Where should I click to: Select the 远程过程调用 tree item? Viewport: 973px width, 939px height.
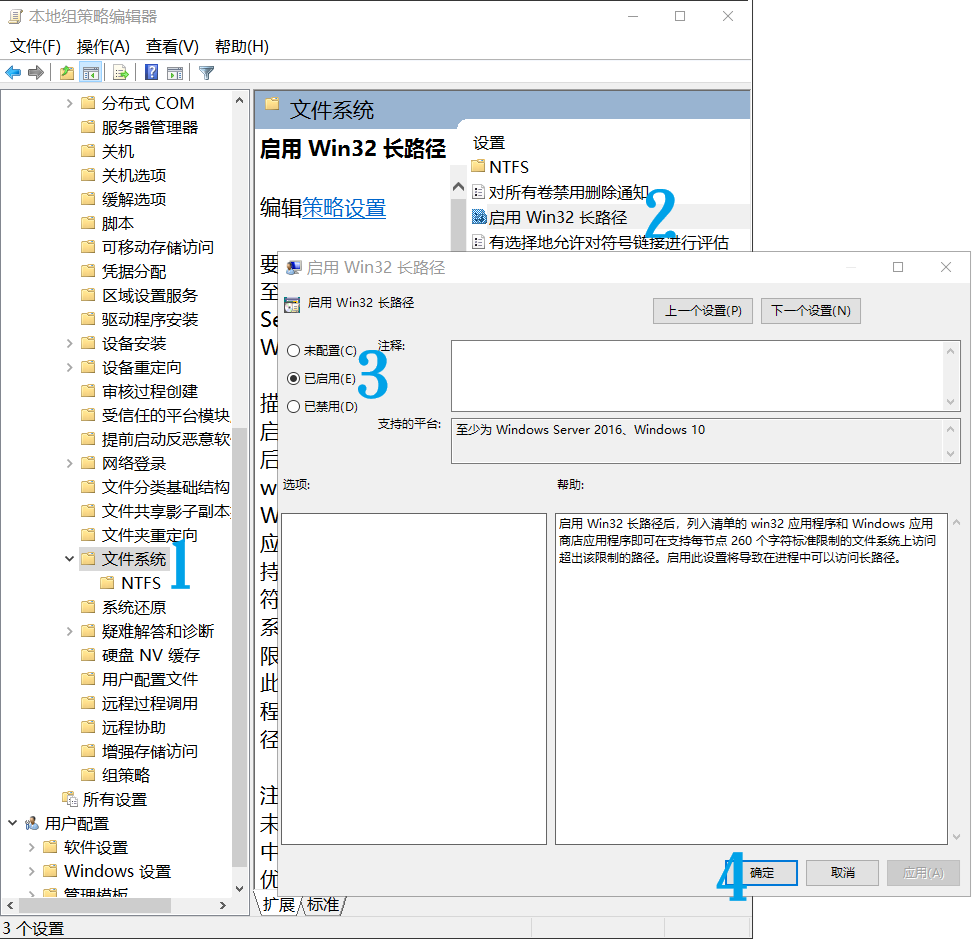(150, 703)
